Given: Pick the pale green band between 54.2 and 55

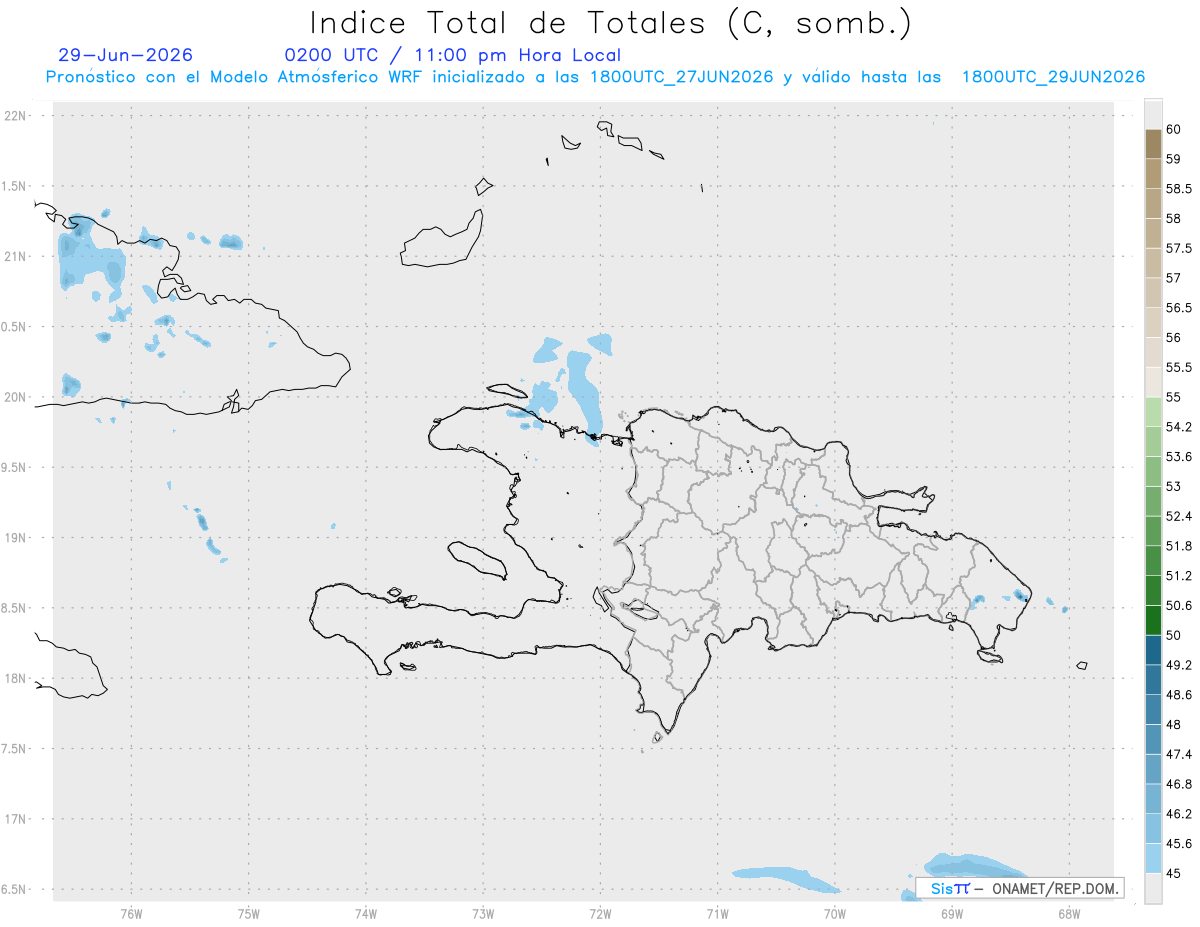Looking at the screenshot, I should [1153, 412].
